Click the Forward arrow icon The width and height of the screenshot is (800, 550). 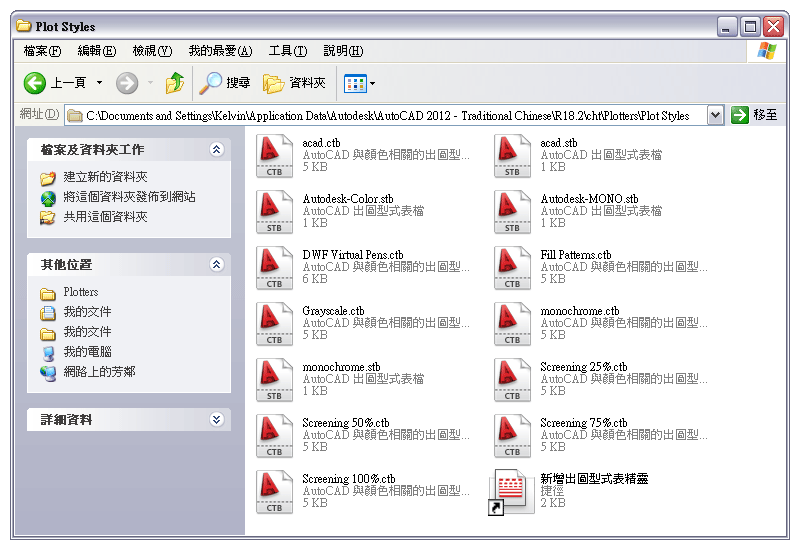[127, 83]
